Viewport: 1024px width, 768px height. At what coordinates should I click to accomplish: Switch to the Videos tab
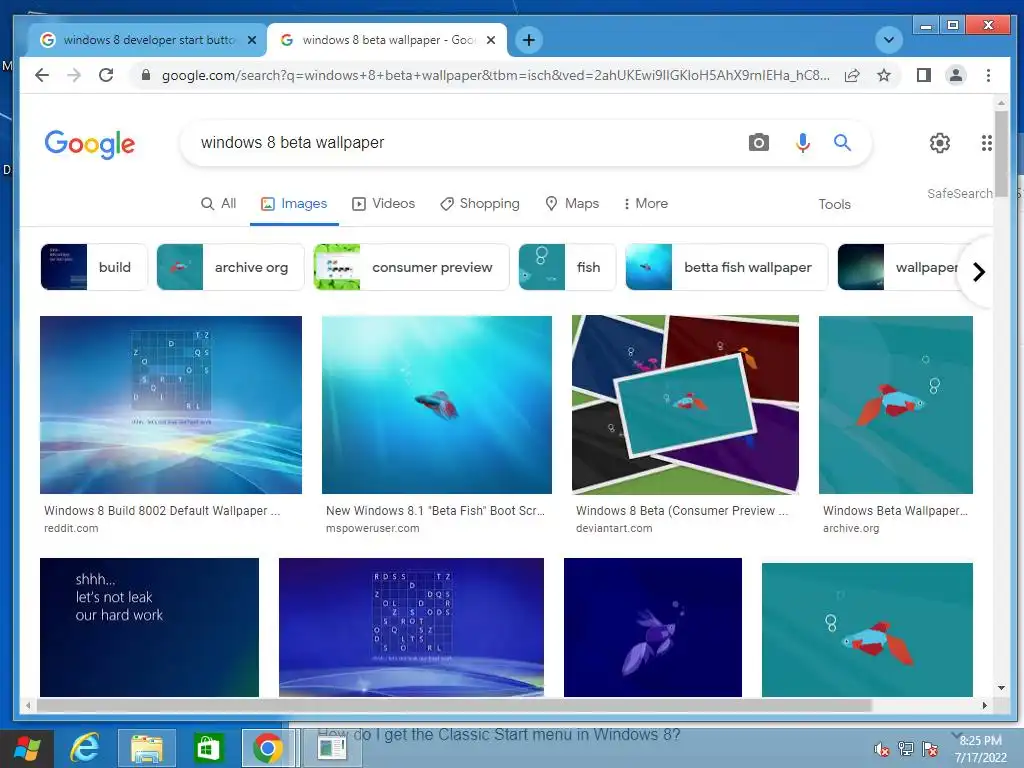pos(383,204)
